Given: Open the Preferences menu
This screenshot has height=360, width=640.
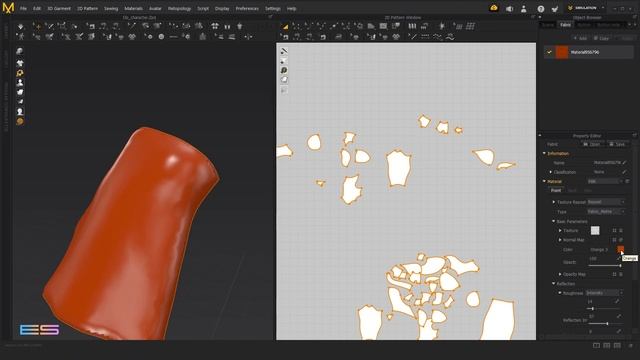Looking at the screenshot, I should coord(247,9).
